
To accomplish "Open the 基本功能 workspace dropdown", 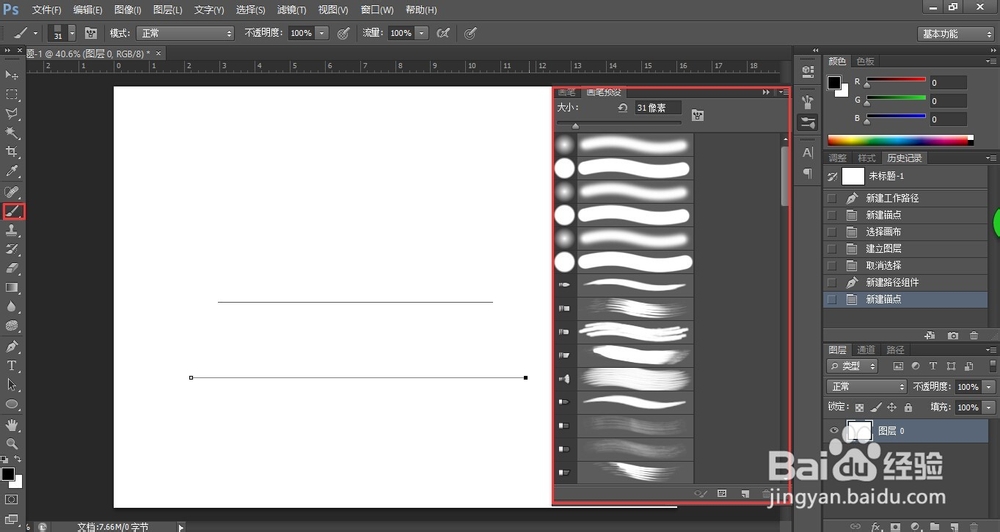I will [x=955, y=34].
